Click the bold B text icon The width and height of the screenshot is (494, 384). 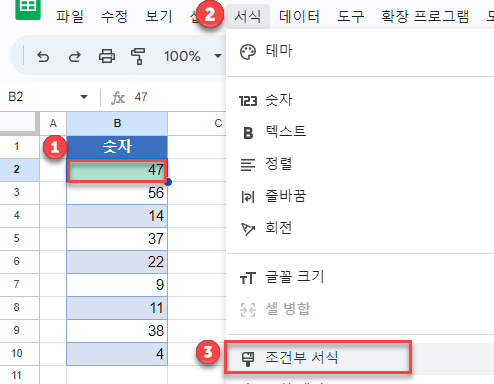(248, 133)
